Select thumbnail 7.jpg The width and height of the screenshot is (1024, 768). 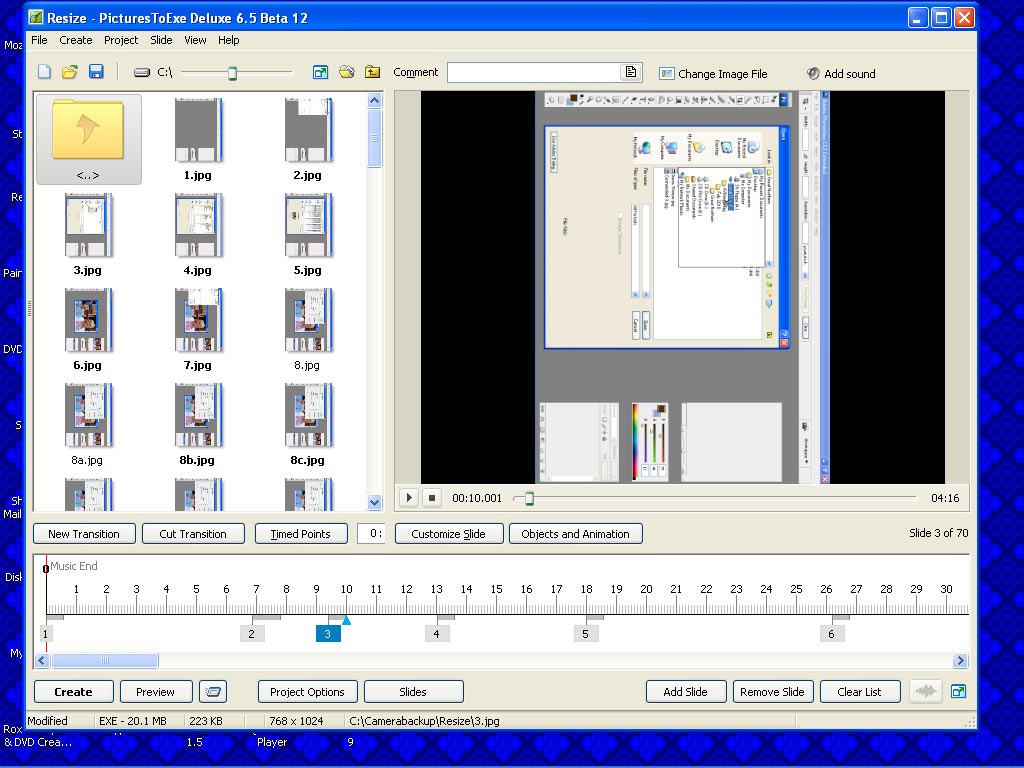click(x=198, y=328)
